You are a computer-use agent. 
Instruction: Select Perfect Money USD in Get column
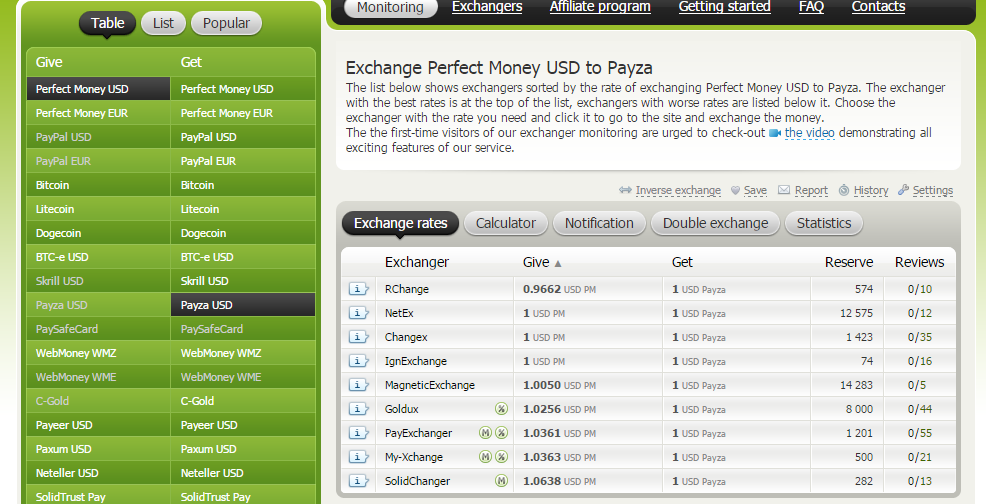point(243,89)
